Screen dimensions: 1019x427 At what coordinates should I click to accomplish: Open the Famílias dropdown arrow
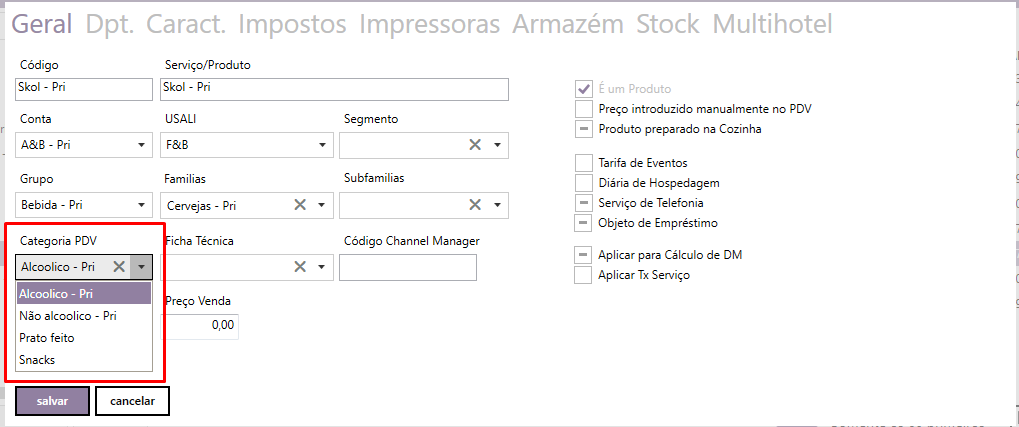pos(322,206)
